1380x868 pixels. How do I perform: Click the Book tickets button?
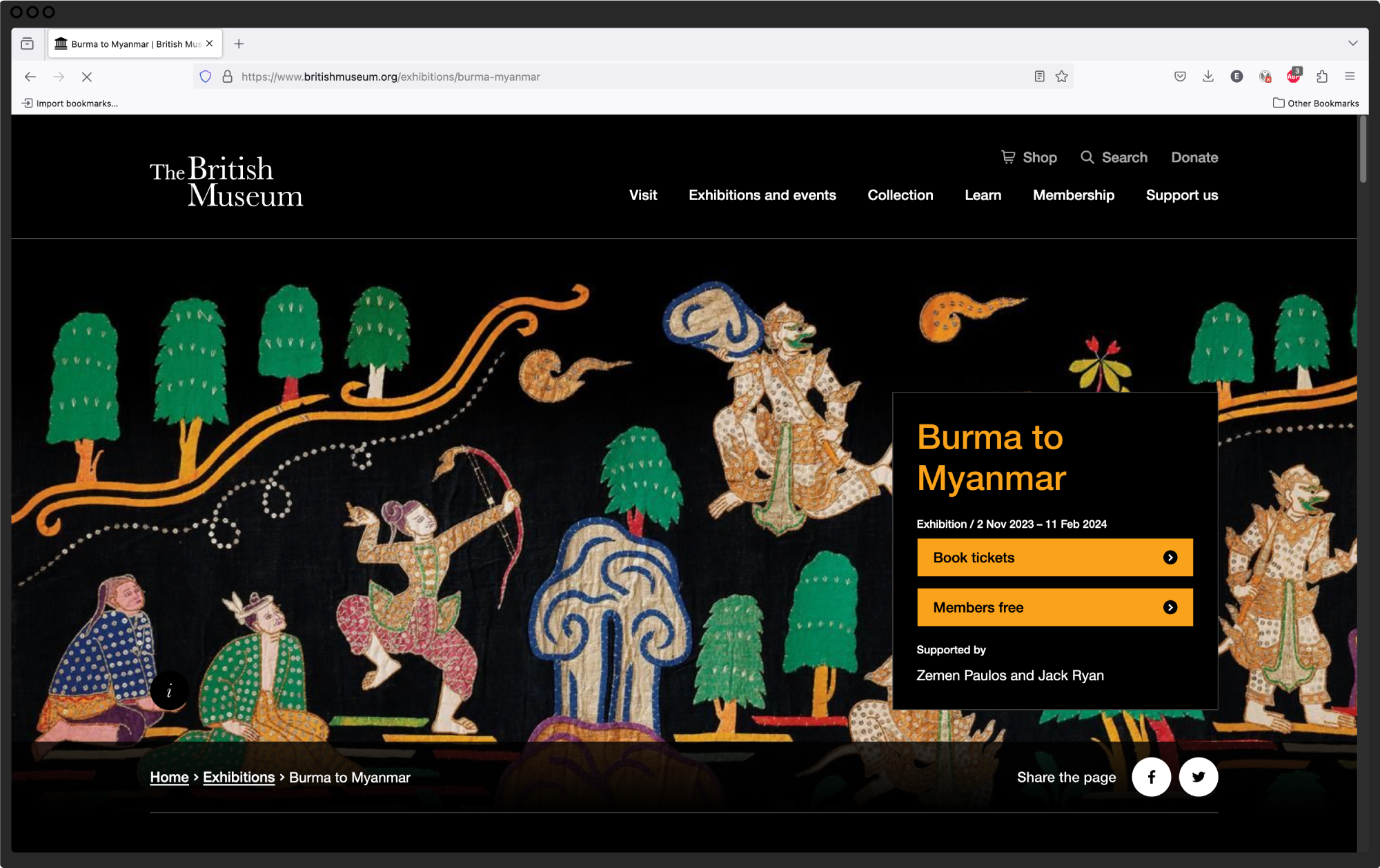[x=1054, y=557]
